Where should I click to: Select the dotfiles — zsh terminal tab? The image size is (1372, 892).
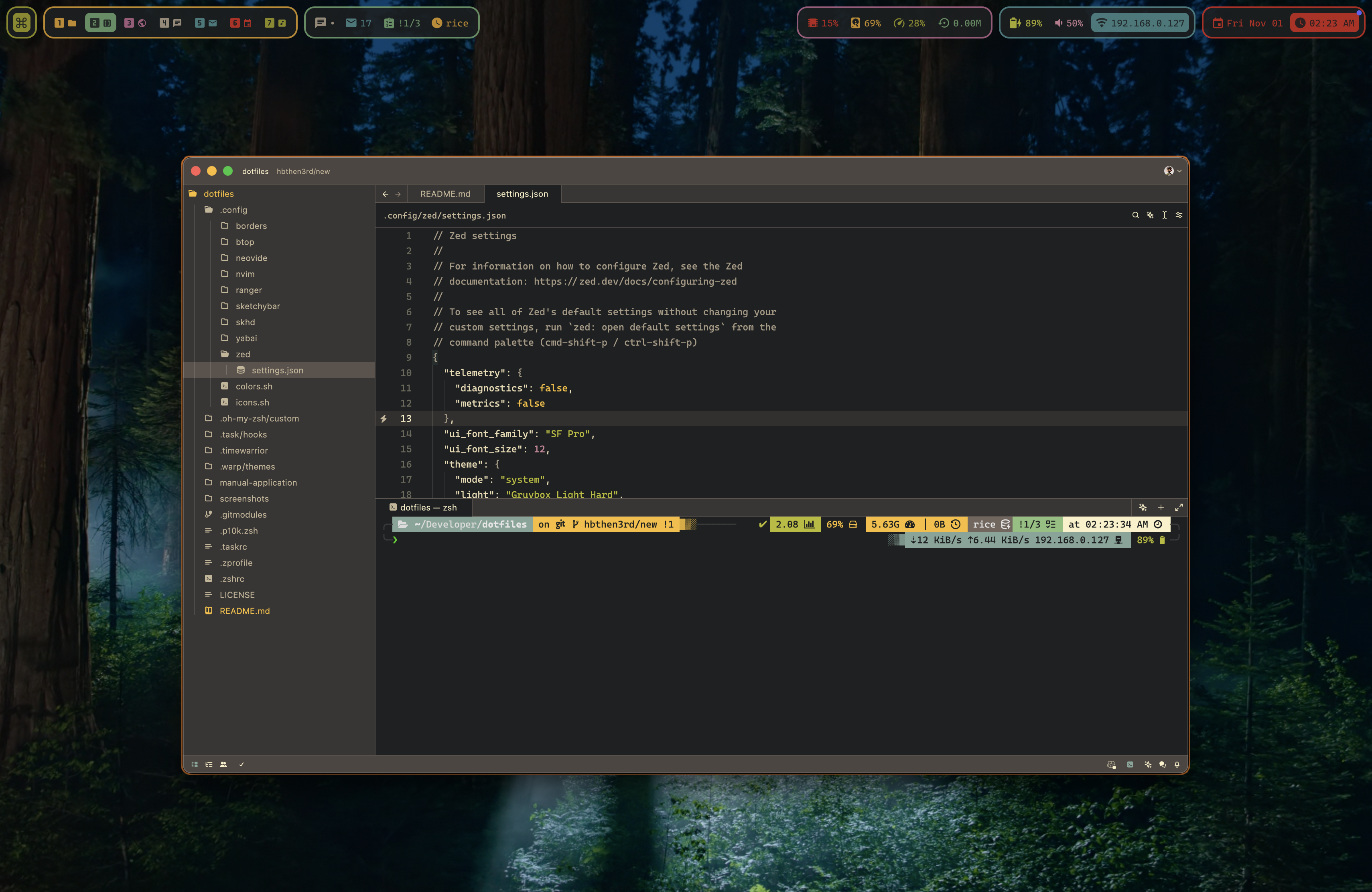coord(424,508)
